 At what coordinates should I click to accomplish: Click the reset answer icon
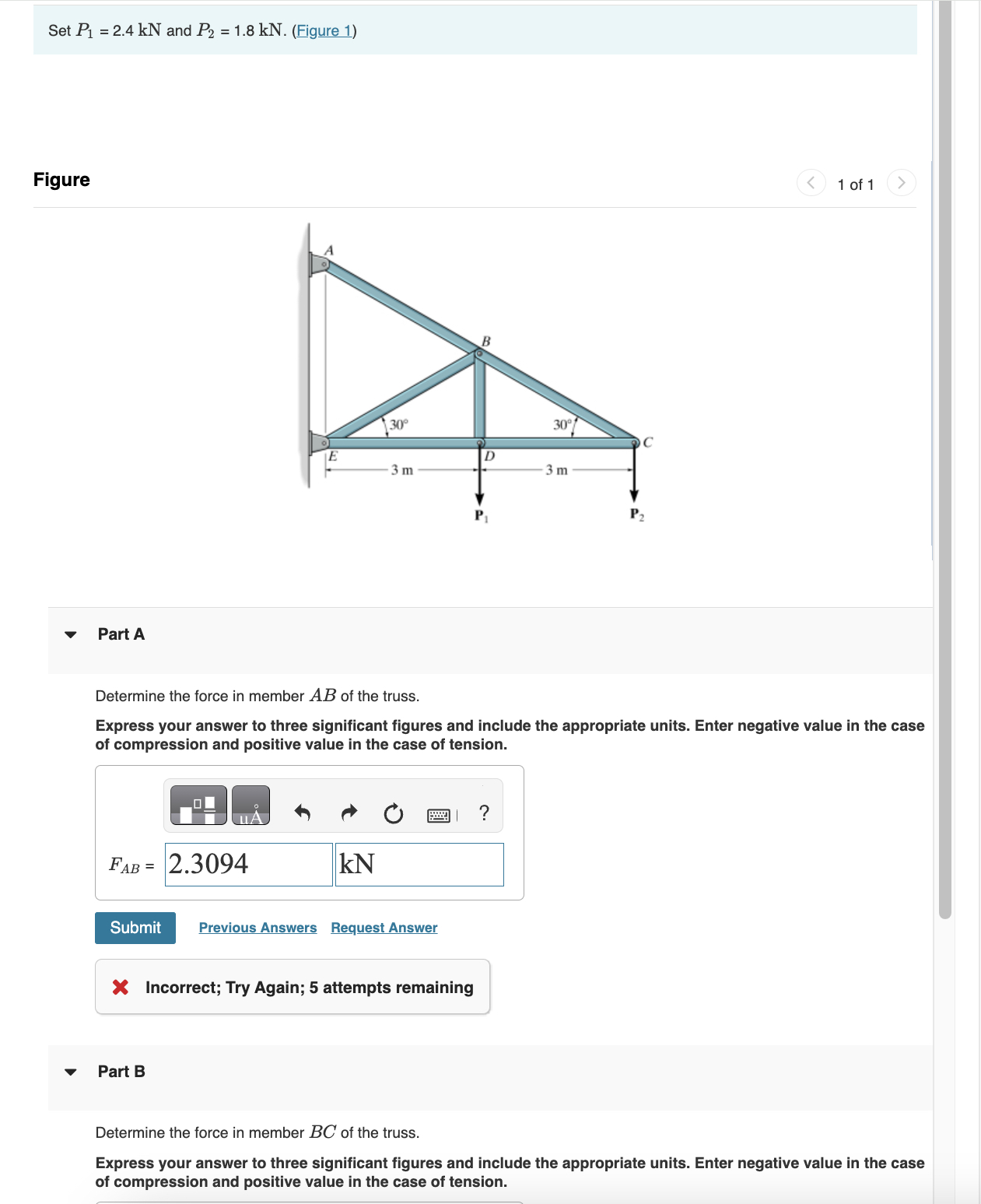(x=393, y=812)
